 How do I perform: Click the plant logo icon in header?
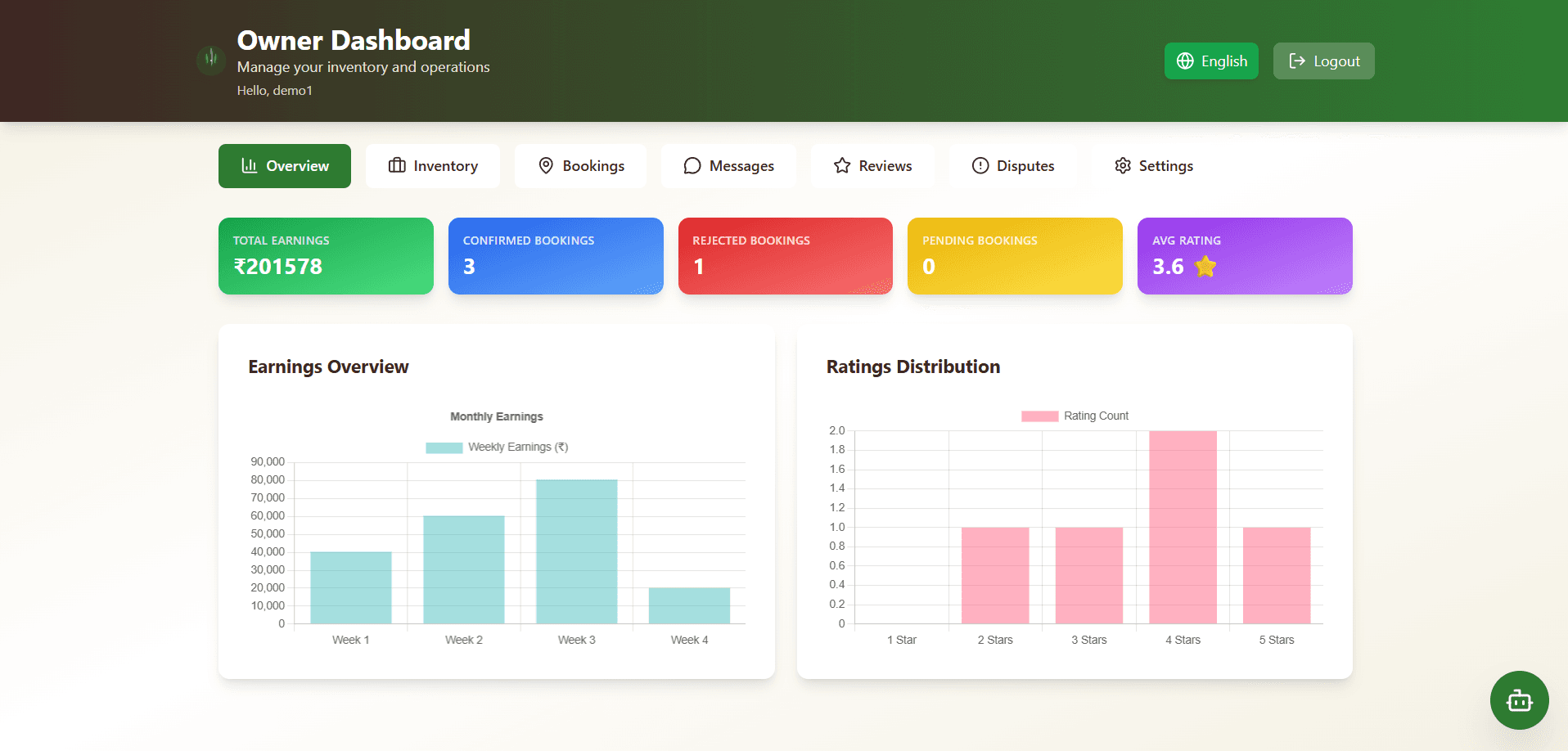[x=211, y=59]
